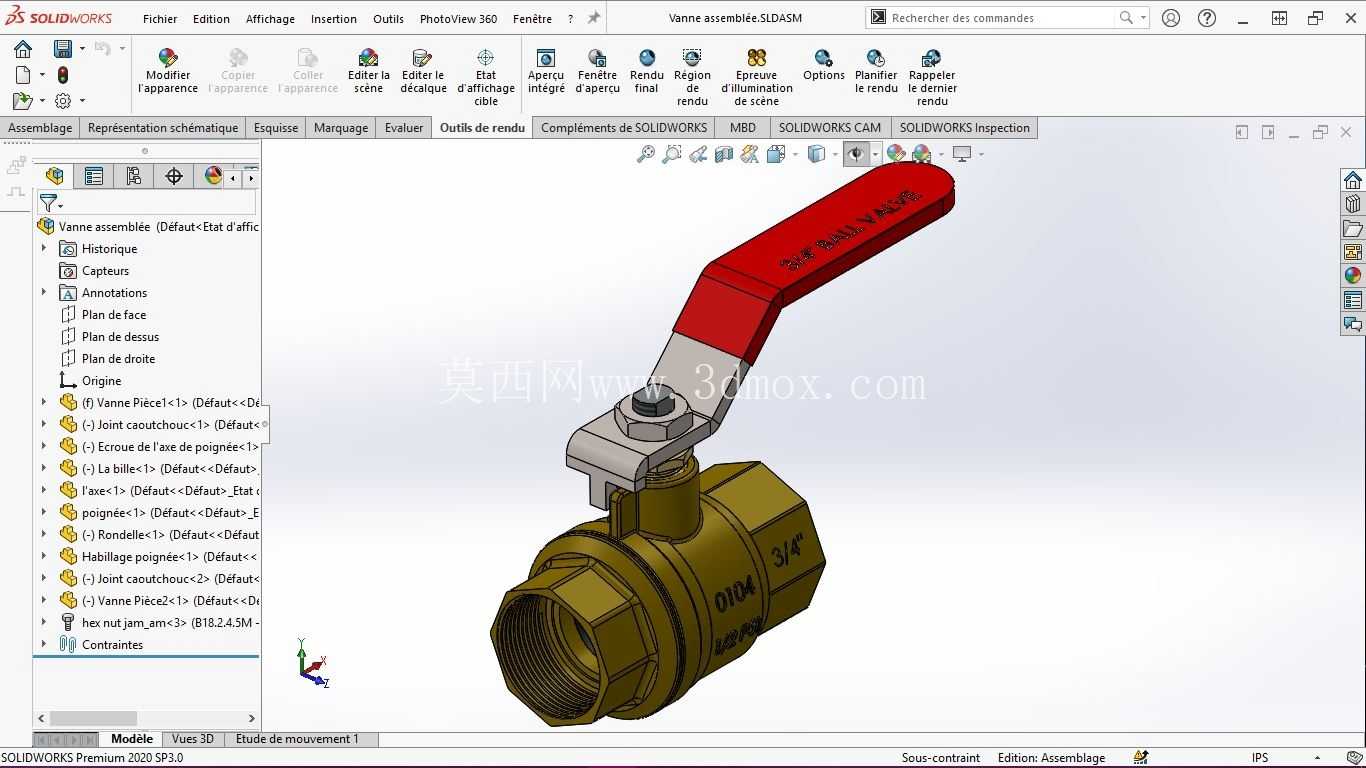
Task: Open the DisplayManager tab icon
Action: tap(213, 177)
